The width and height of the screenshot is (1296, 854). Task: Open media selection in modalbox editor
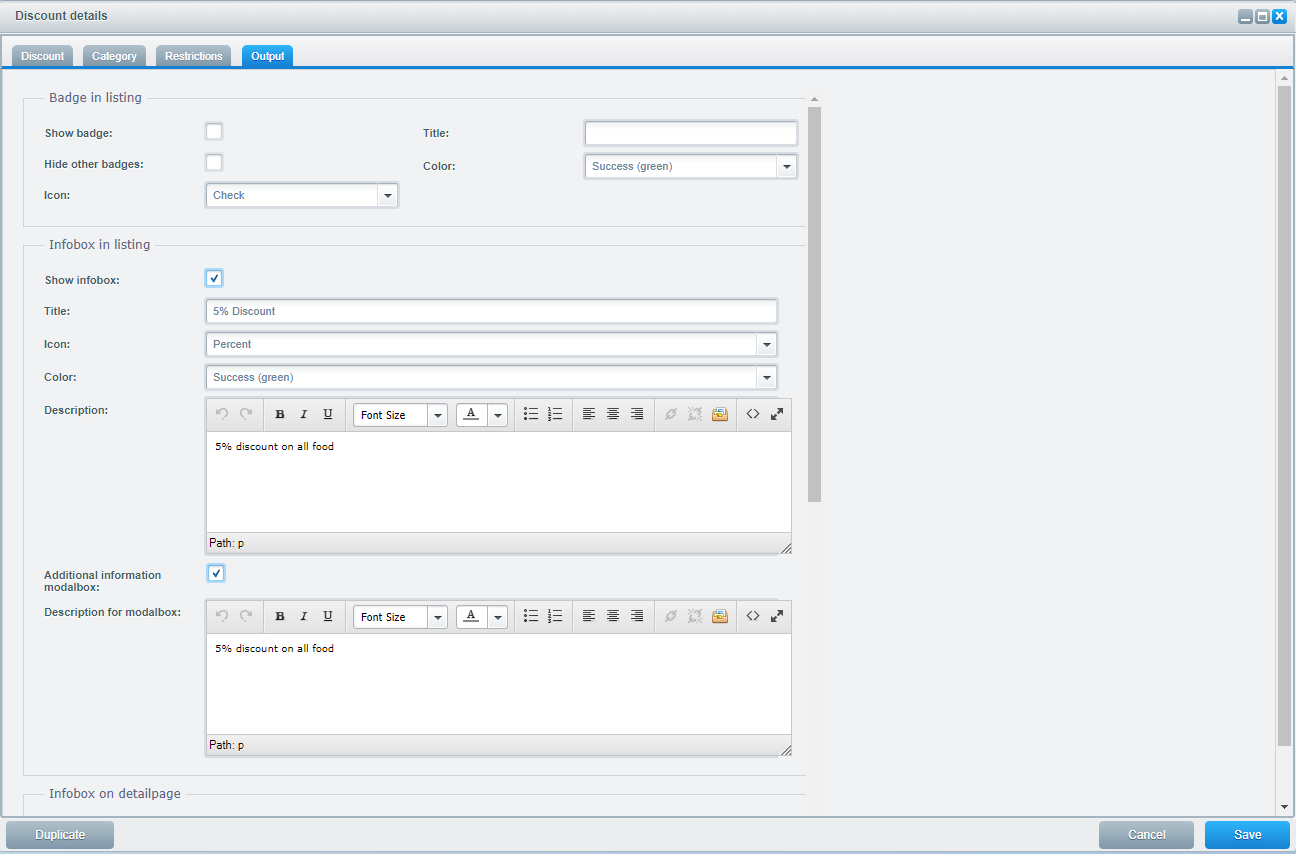coord(719,617)
